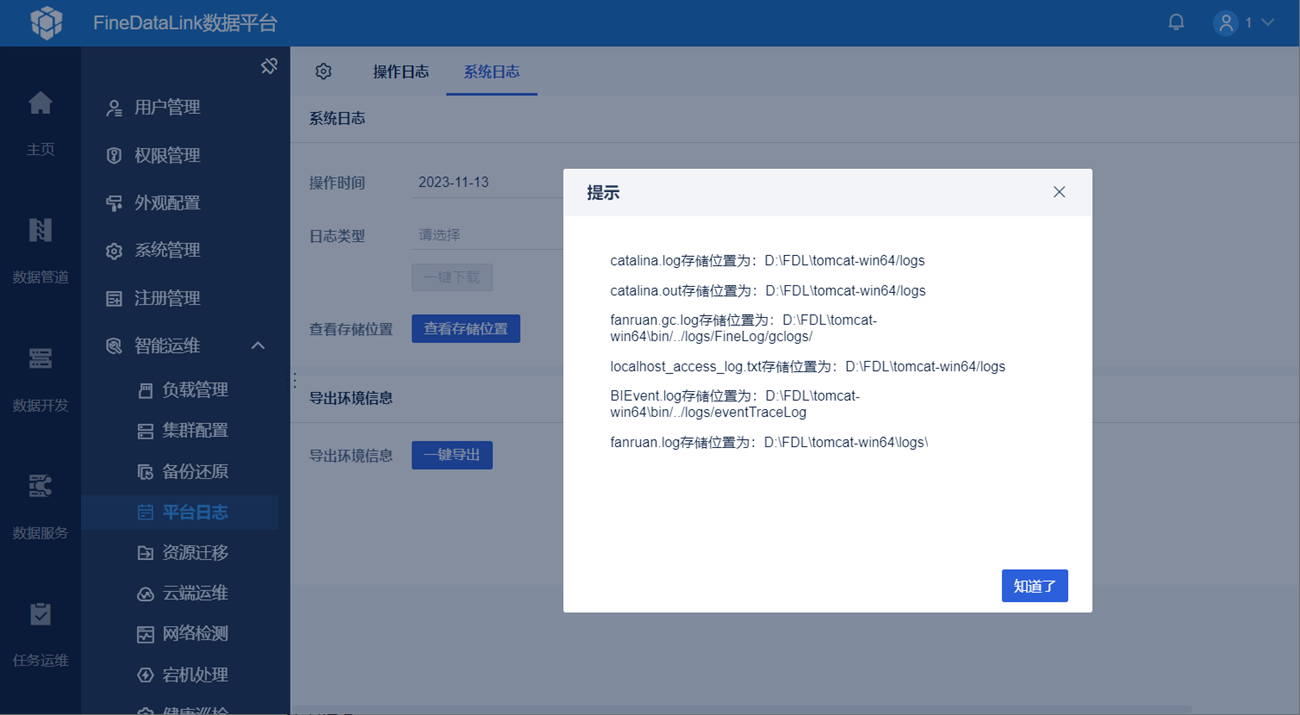Expand the user account dropdown arrow
The height and width of the screenshot is (715, 1300).
[1267, 23]
